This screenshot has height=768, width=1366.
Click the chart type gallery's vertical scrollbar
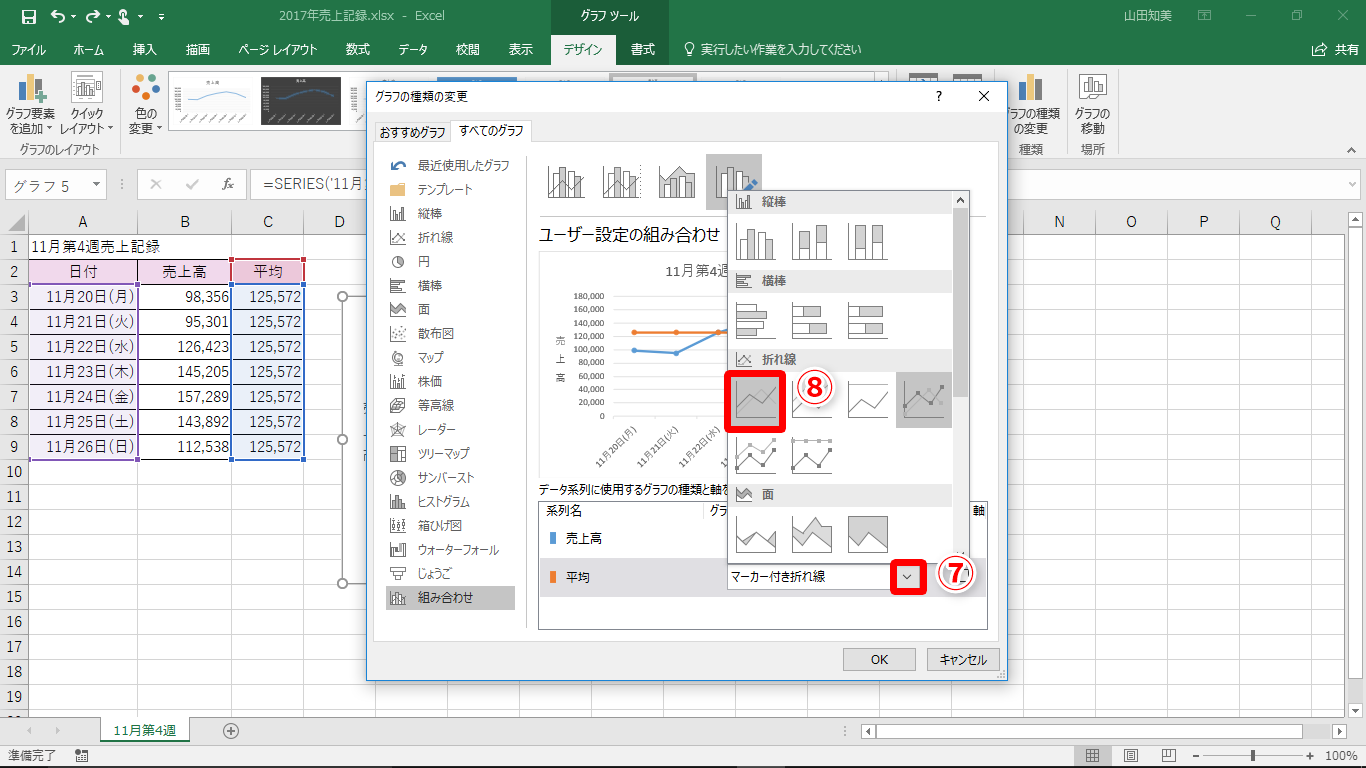pyautogui.click(x=960, y=378)
